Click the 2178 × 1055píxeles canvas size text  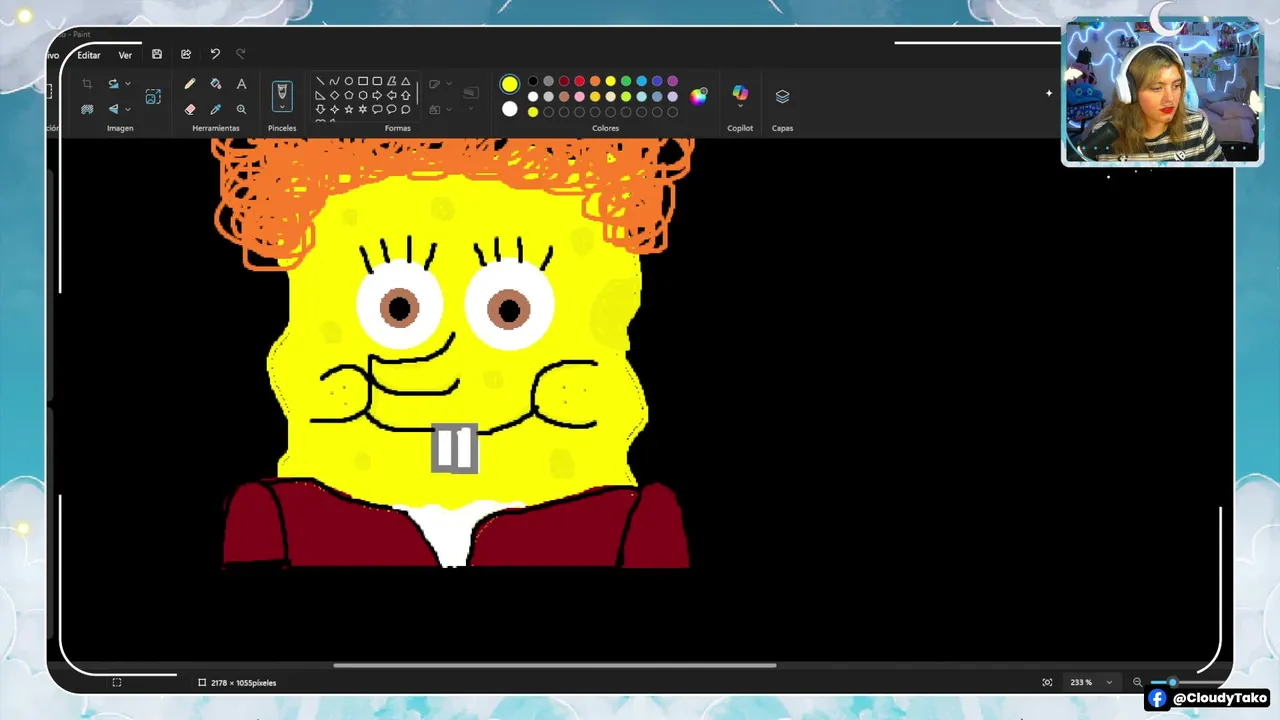click(x=243, y=683)
